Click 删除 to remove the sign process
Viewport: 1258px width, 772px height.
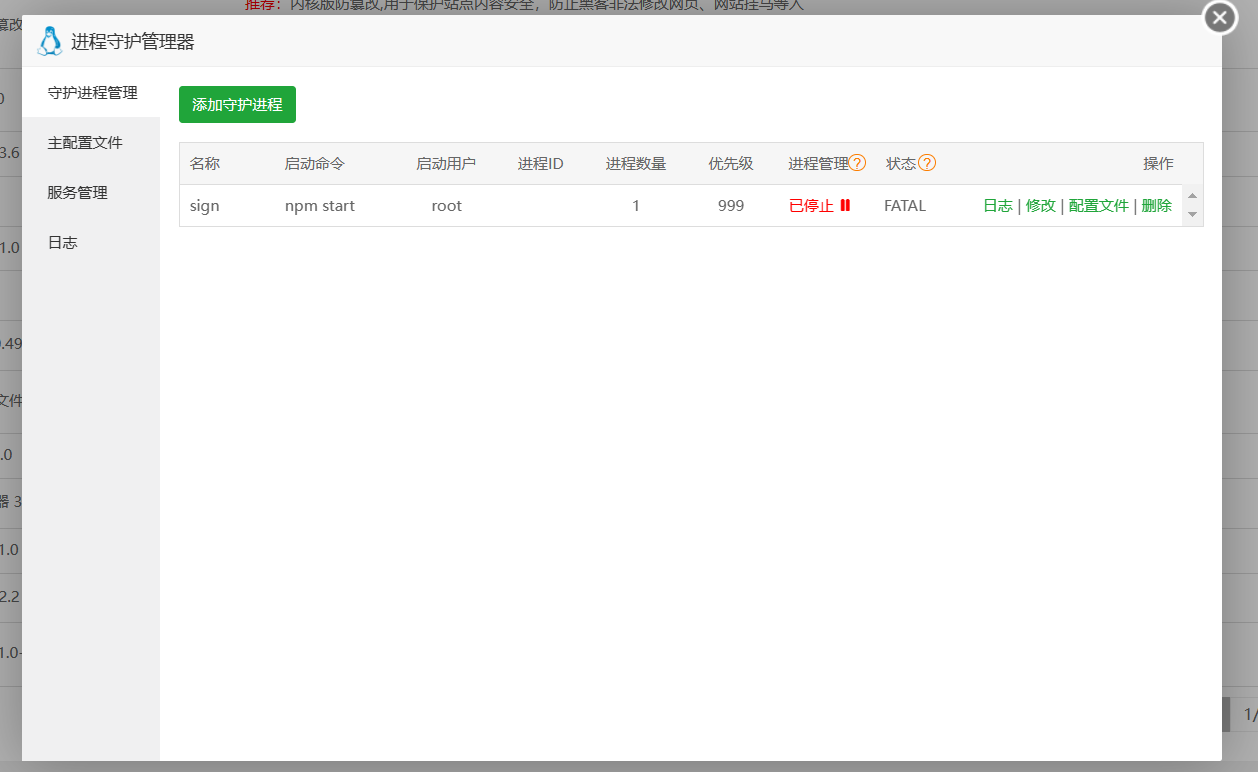coord(1155,205)
